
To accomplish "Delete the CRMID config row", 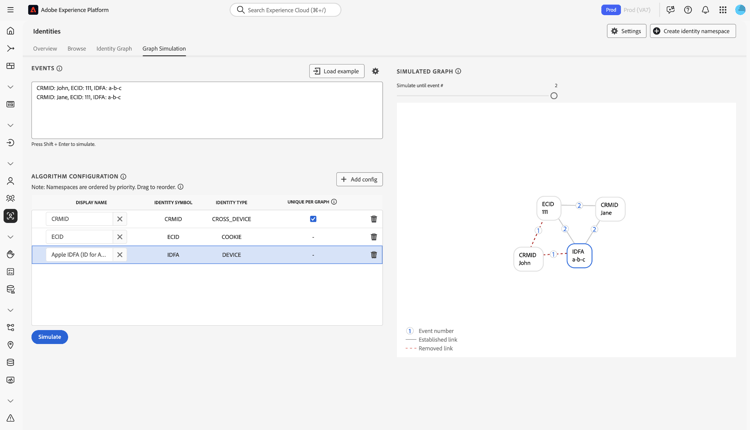I will tap(374, 219).
